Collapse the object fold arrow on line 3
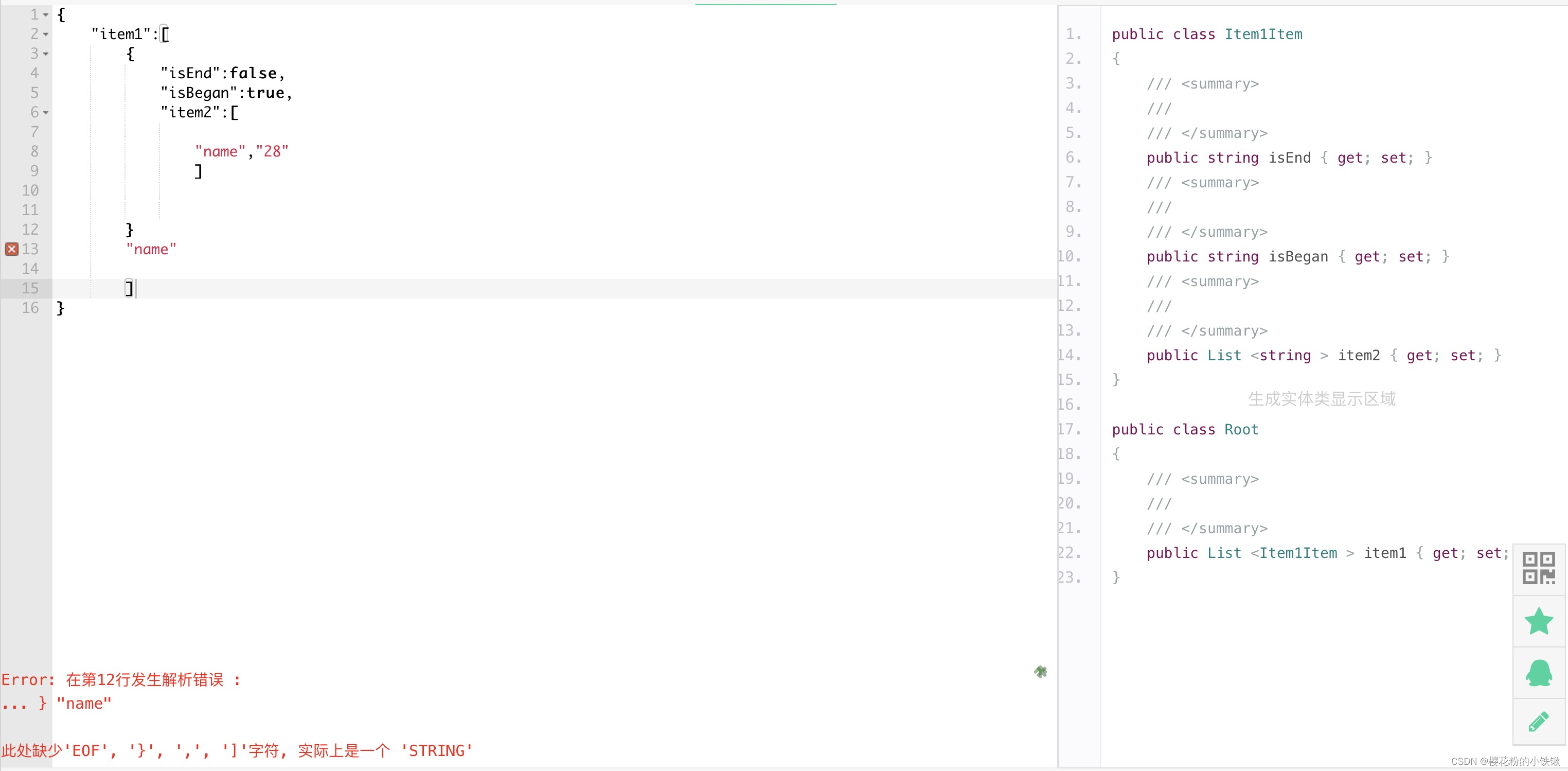This screenshot has height=771, width=1568. pyautogui.click(x=46, y=54)
